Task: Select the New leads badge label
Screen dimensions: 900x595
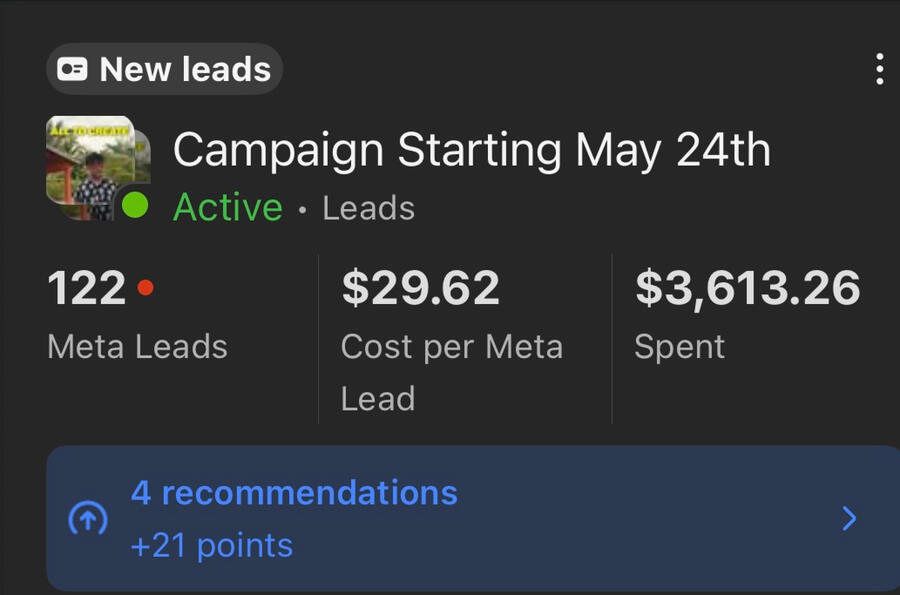Action: [185, 69]
